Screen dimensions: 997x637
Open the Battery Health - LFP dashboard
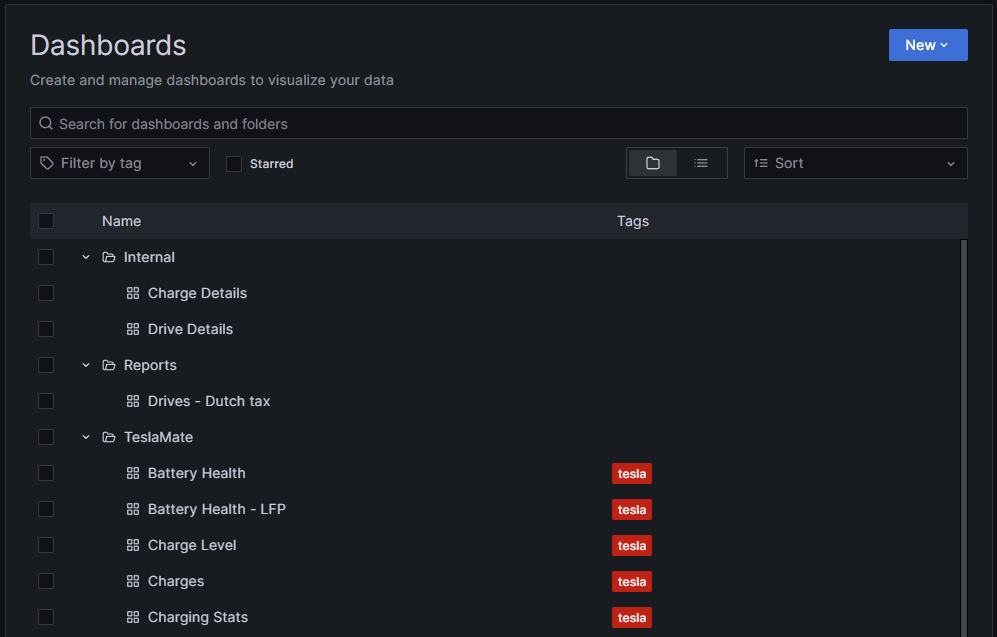click(217, 509)
